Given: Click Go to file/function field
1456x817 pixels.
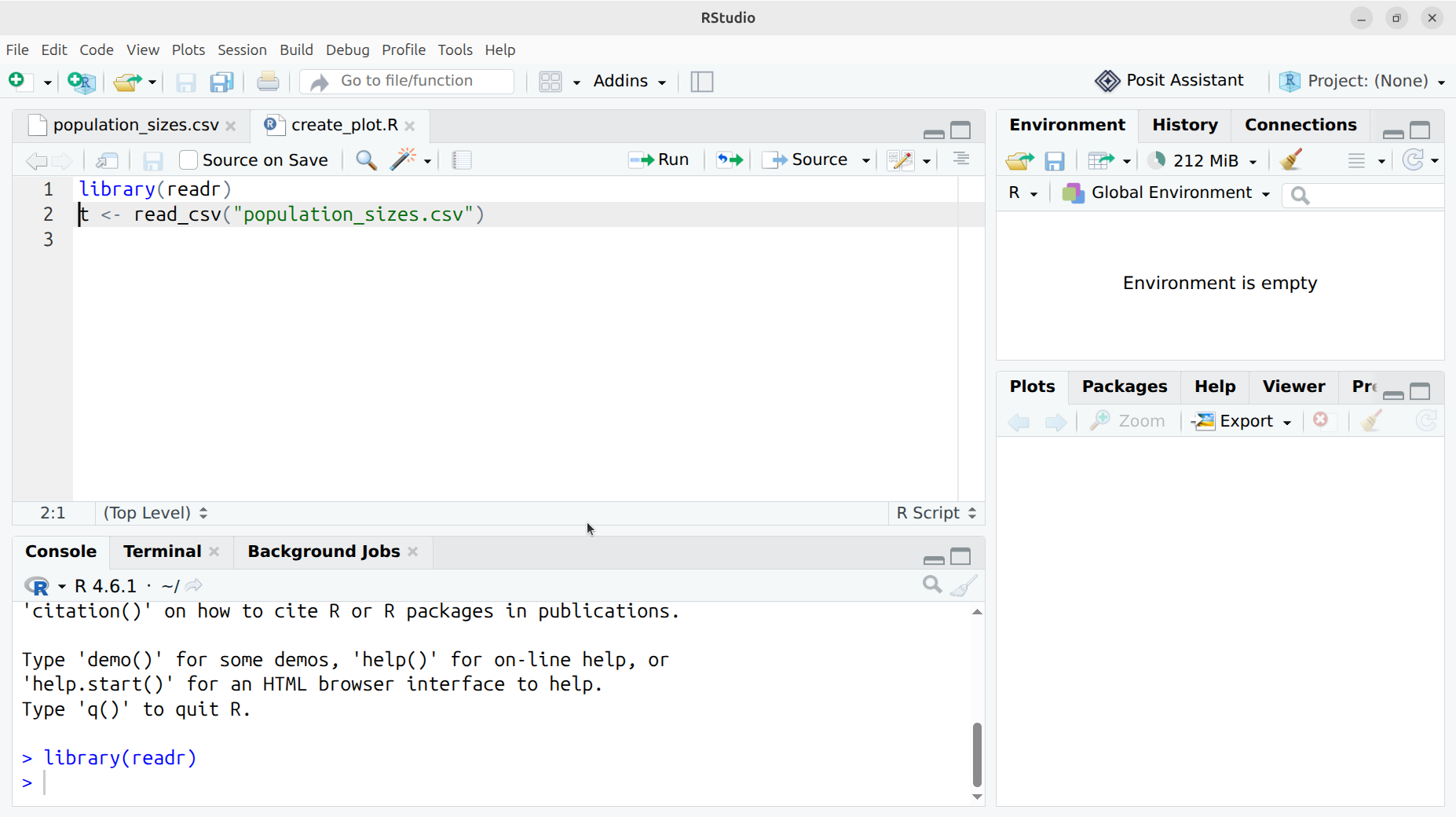Looking at the screenshot, I should coord(408,81).
